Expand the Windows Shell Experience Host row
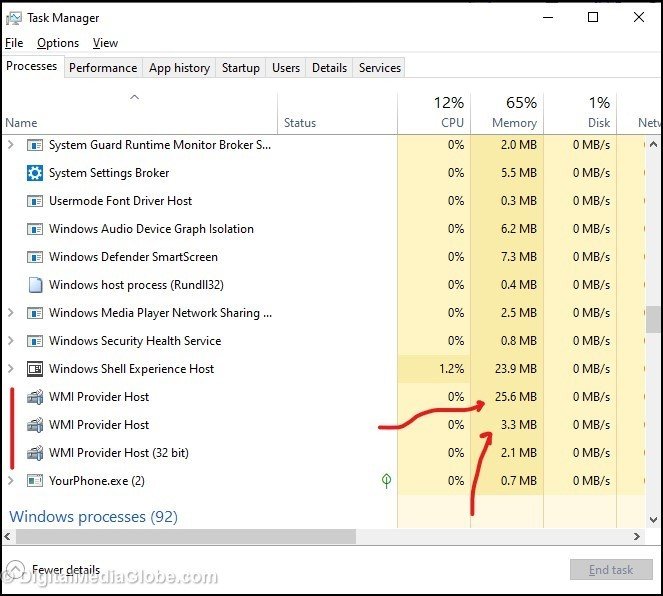 click(x=11, y=369)
